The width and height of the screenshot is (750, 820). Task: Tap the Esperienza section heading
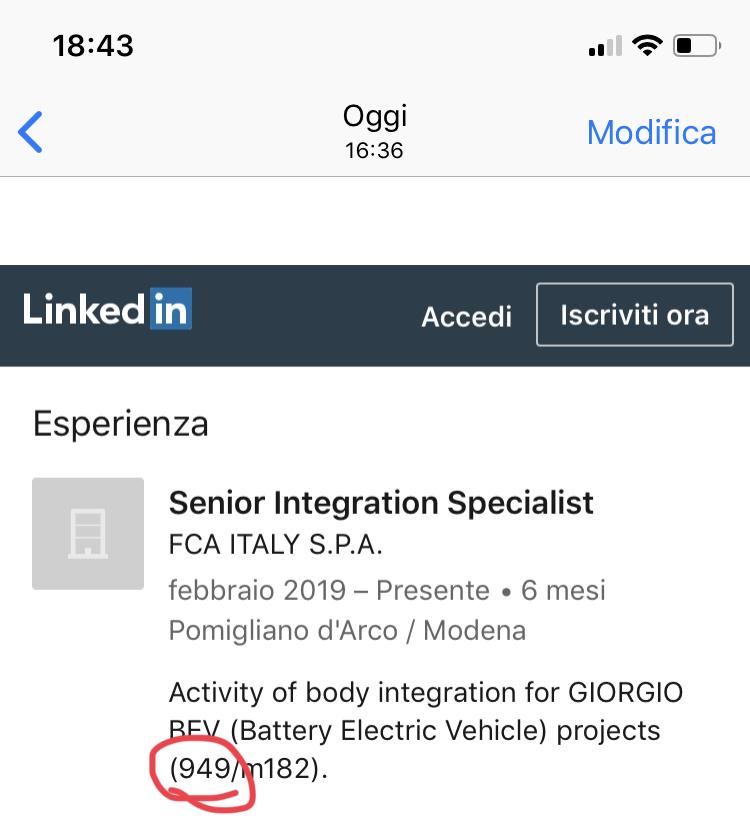pos(121,423)
